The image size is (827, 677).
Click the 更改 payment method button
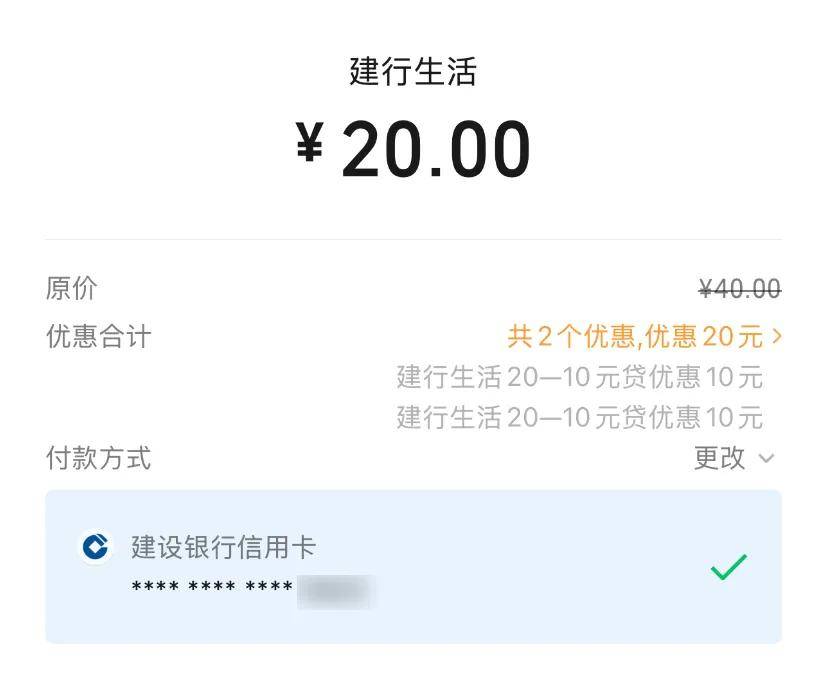(720, 458)
